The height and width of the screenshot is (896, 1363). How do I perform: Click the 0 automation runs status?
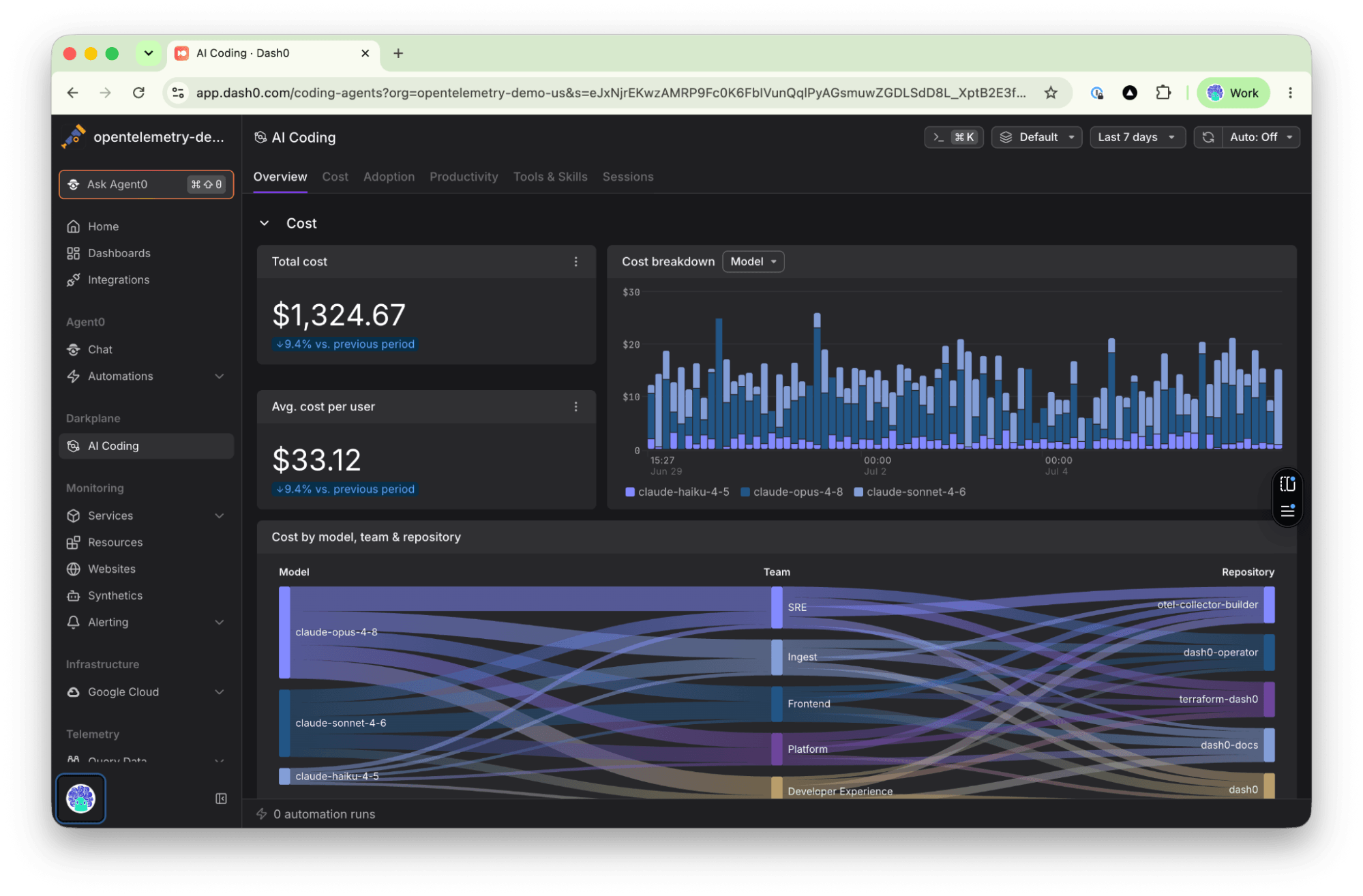[x=316, y=814]
